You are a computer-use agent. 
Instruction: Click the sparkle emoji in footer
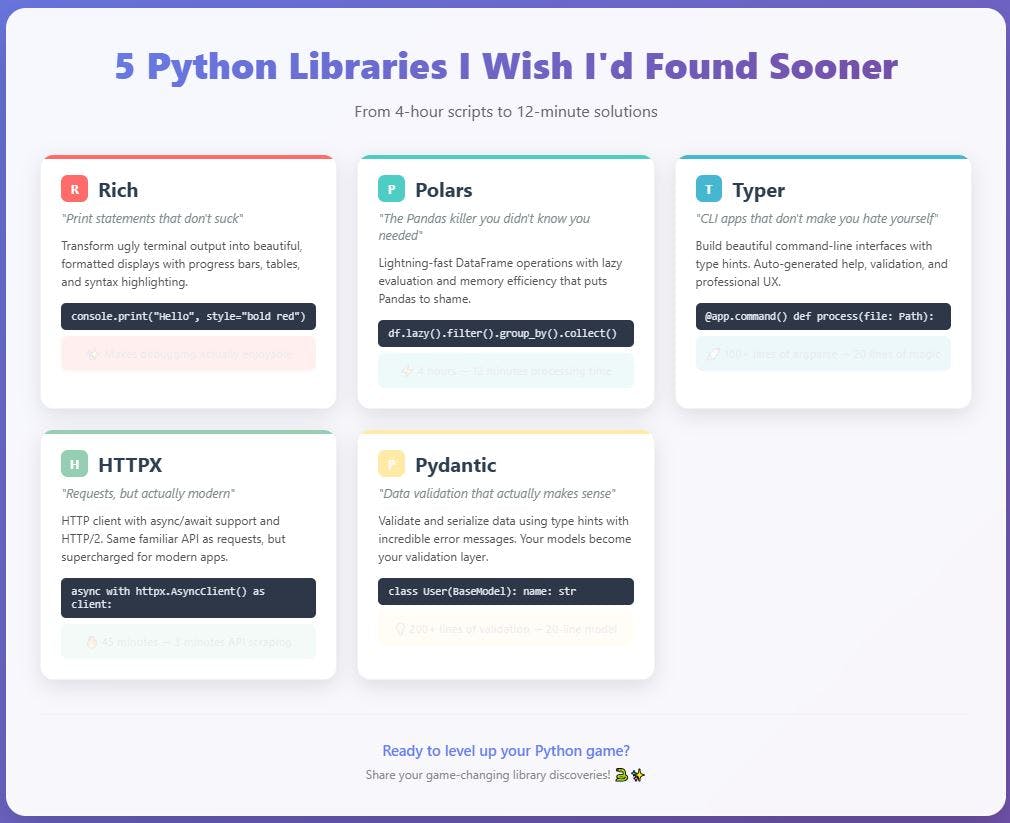(638, 775)
